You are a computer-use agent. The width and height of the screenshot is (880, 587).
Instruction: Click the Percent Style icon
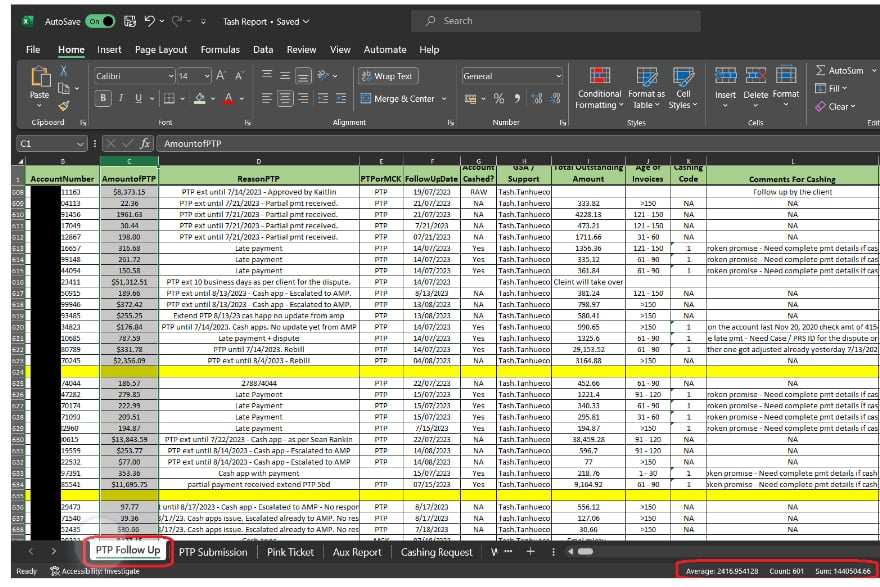coord(499,99)
